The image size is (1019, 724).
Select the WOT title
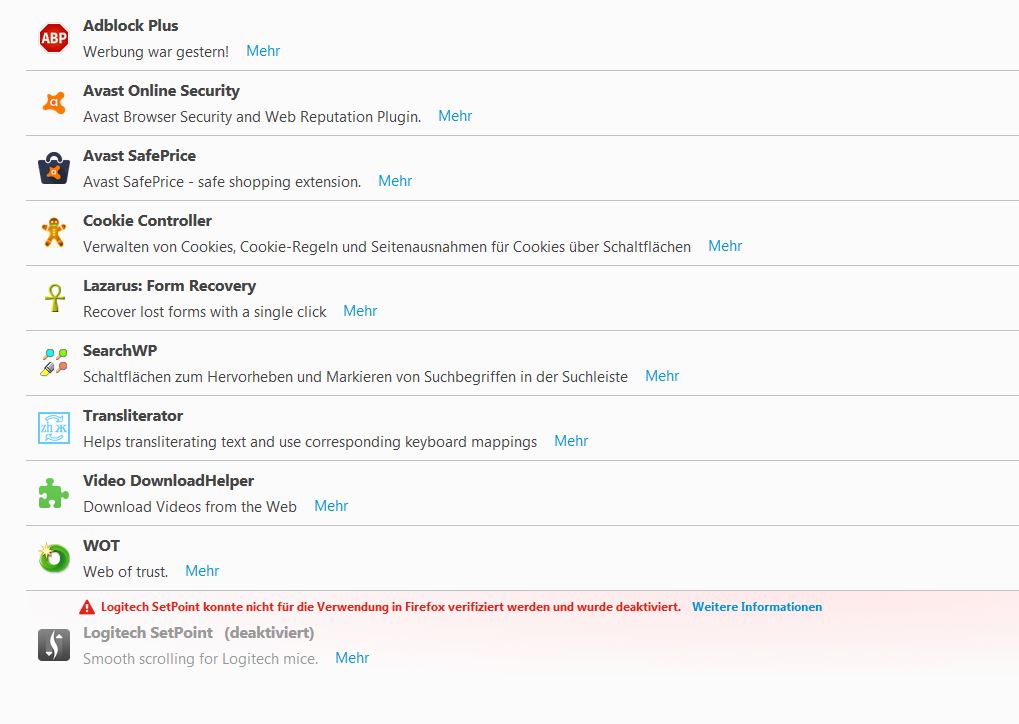(101, 546)
